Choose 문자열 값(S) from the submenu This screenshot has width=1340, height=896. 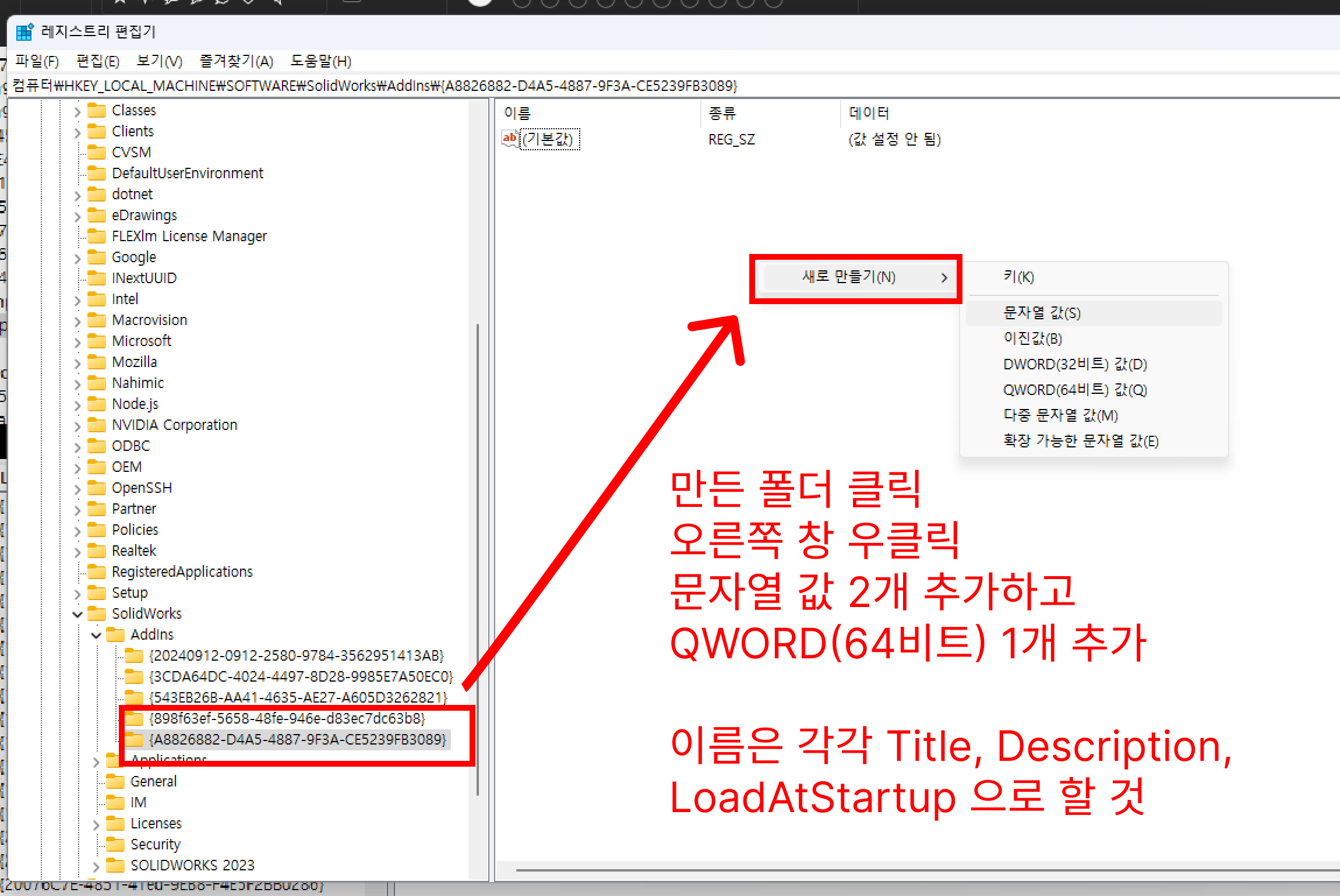(1042, 313)
